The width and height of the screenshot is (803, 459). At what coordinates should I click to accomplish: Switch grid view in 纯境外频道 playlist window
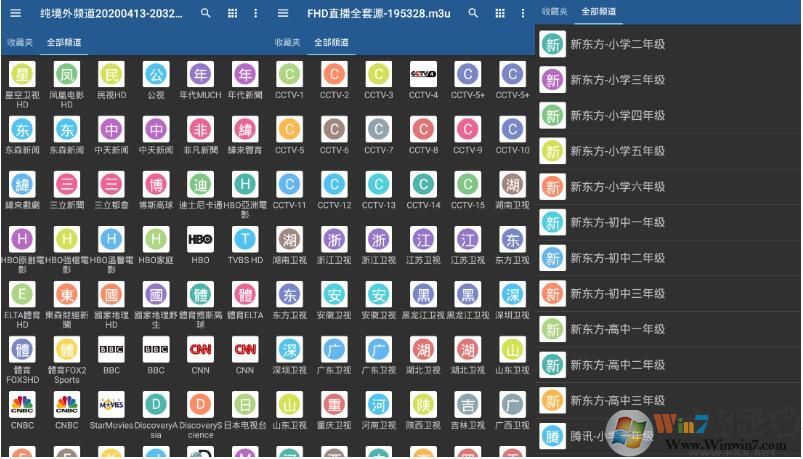tap(233, 13)
